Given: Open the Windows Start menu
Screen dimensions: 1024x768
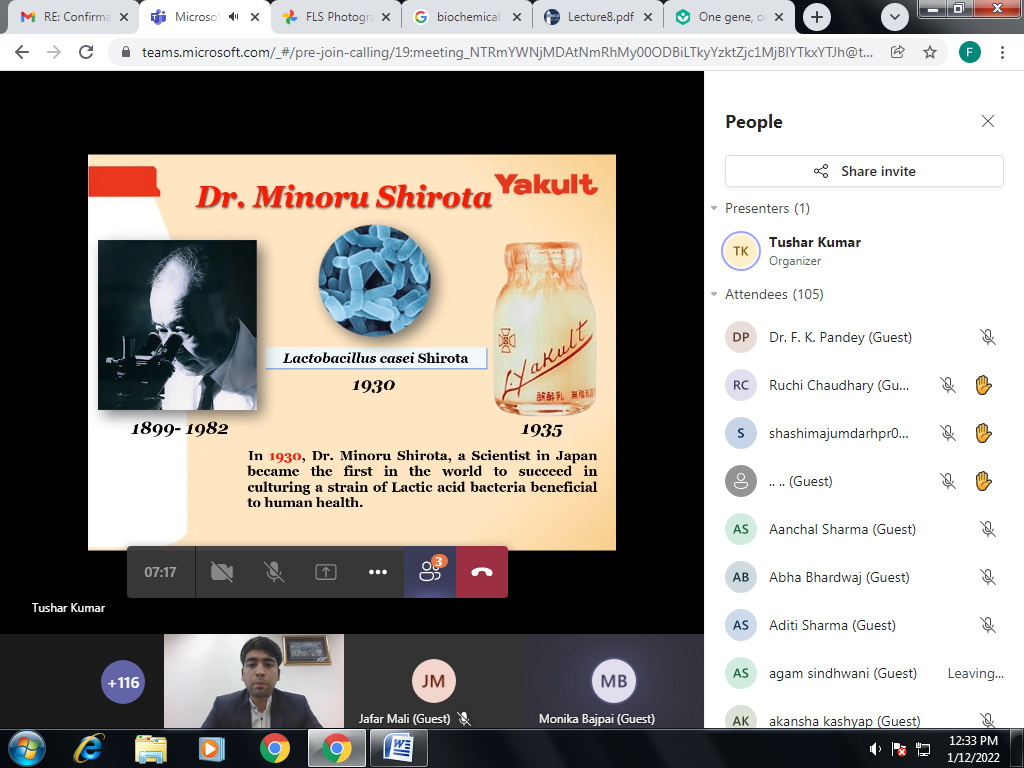Looking at the screenshot, I should tap(27, 748).
